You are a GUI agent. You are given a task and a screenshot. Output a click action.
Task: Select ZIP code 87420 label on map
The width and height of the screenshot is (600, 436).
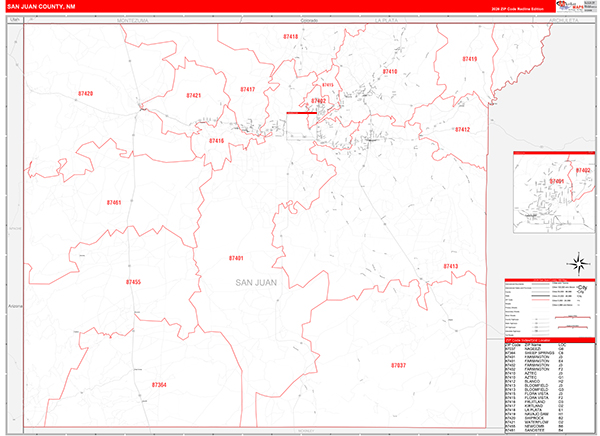85,94
